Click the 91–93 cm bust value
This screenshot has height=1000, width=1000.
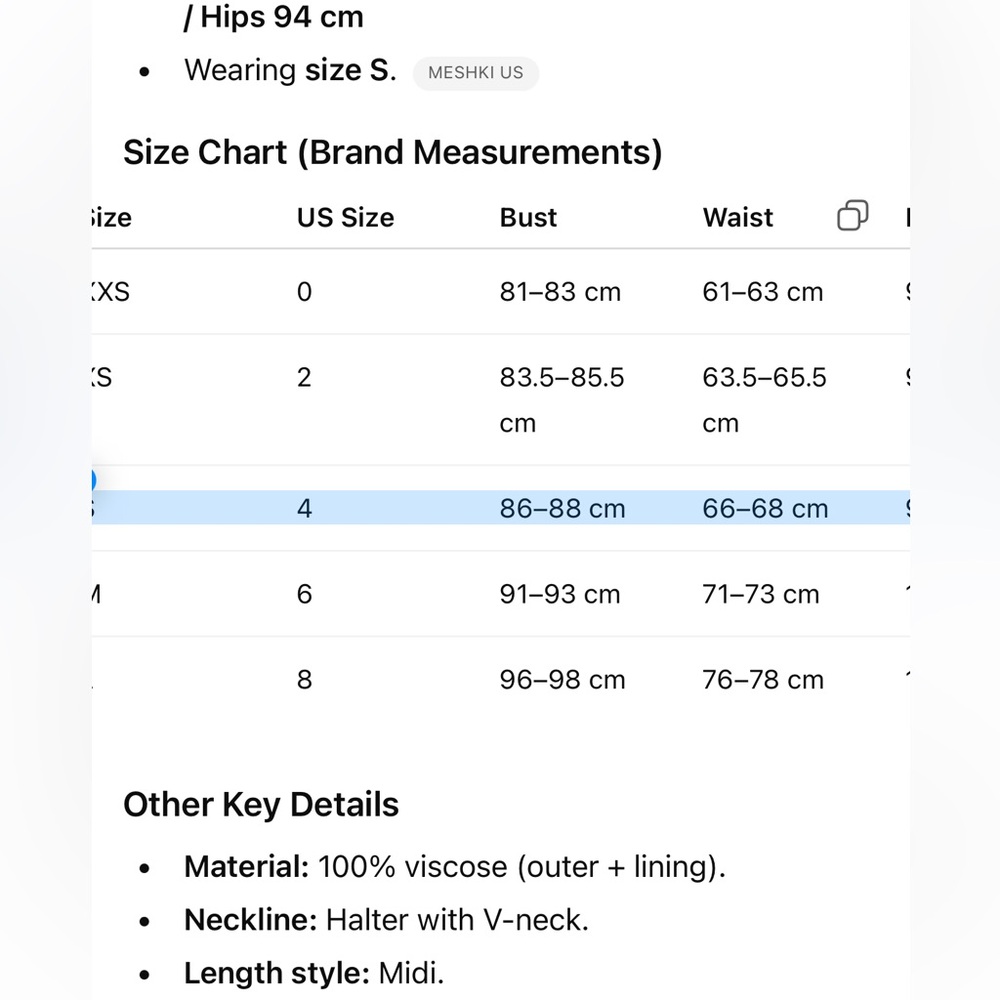click(x=560, y=594)
